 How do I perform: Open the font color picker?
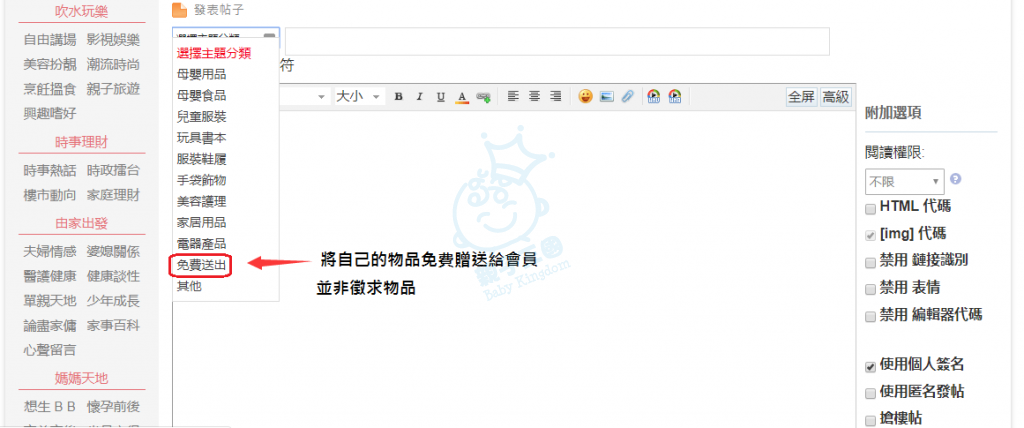tap(462, 97)
